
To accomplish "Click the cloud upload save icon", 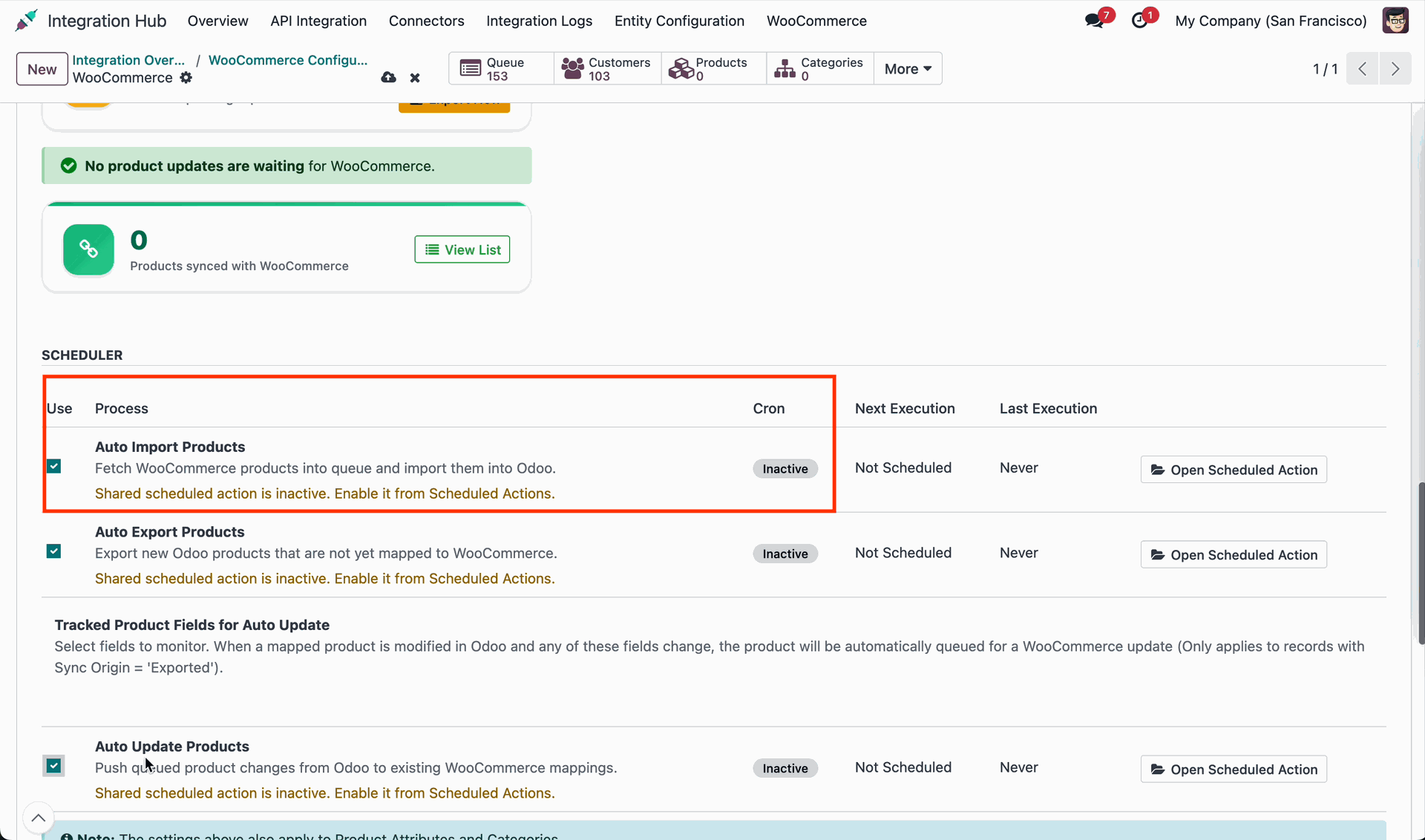I will coord(388,78).
